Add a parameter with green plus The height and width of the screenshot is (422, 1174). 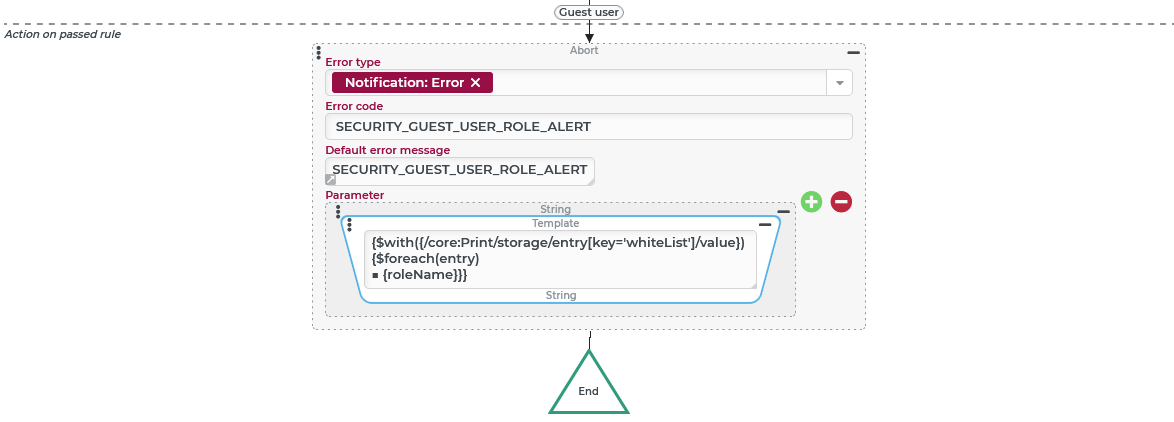click(x=812, y=201)
